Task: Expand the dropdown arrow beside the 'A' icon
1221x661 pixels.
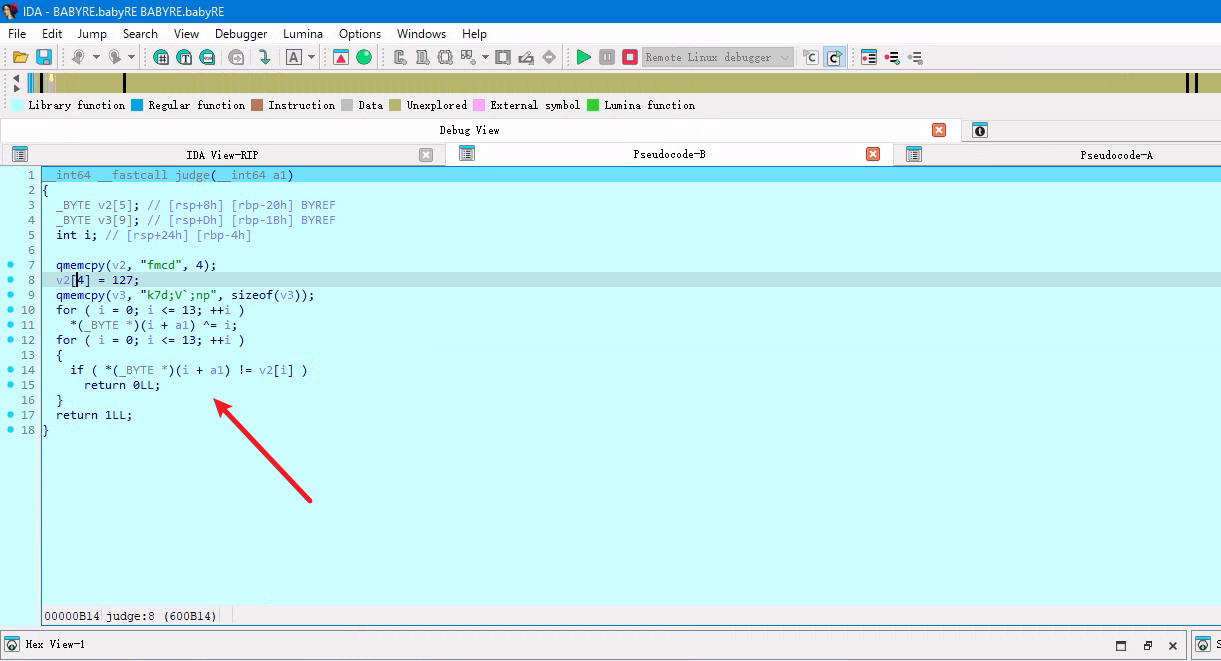Action: pyautogui.click(x=311, y=58)
